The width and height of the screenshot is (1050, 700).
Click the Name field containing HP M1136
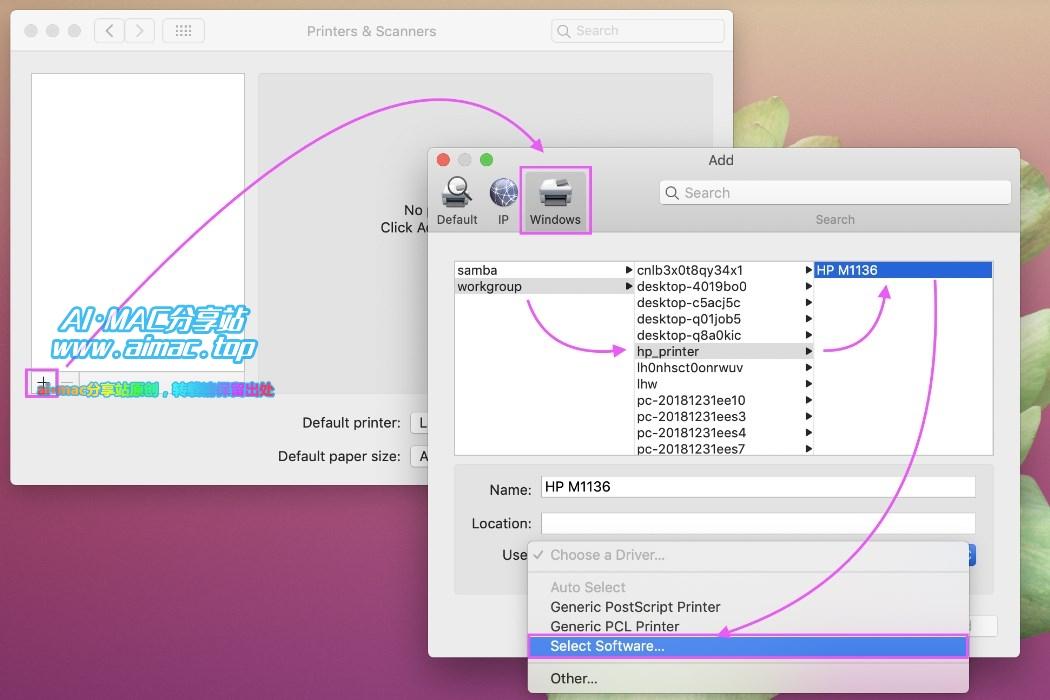pos(758,487)
